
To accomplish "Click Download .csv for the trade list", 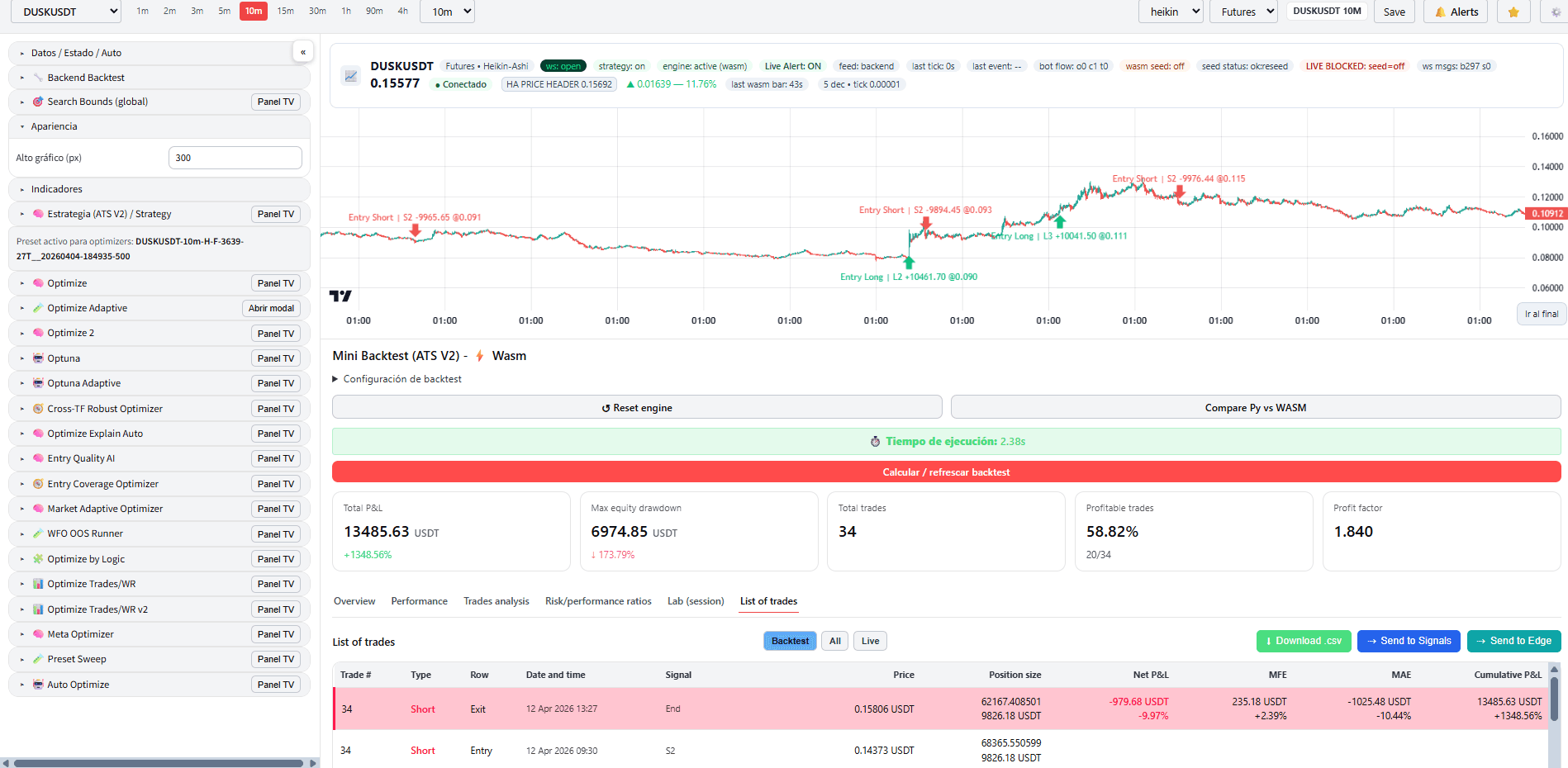I will (x=1304, y=641).
